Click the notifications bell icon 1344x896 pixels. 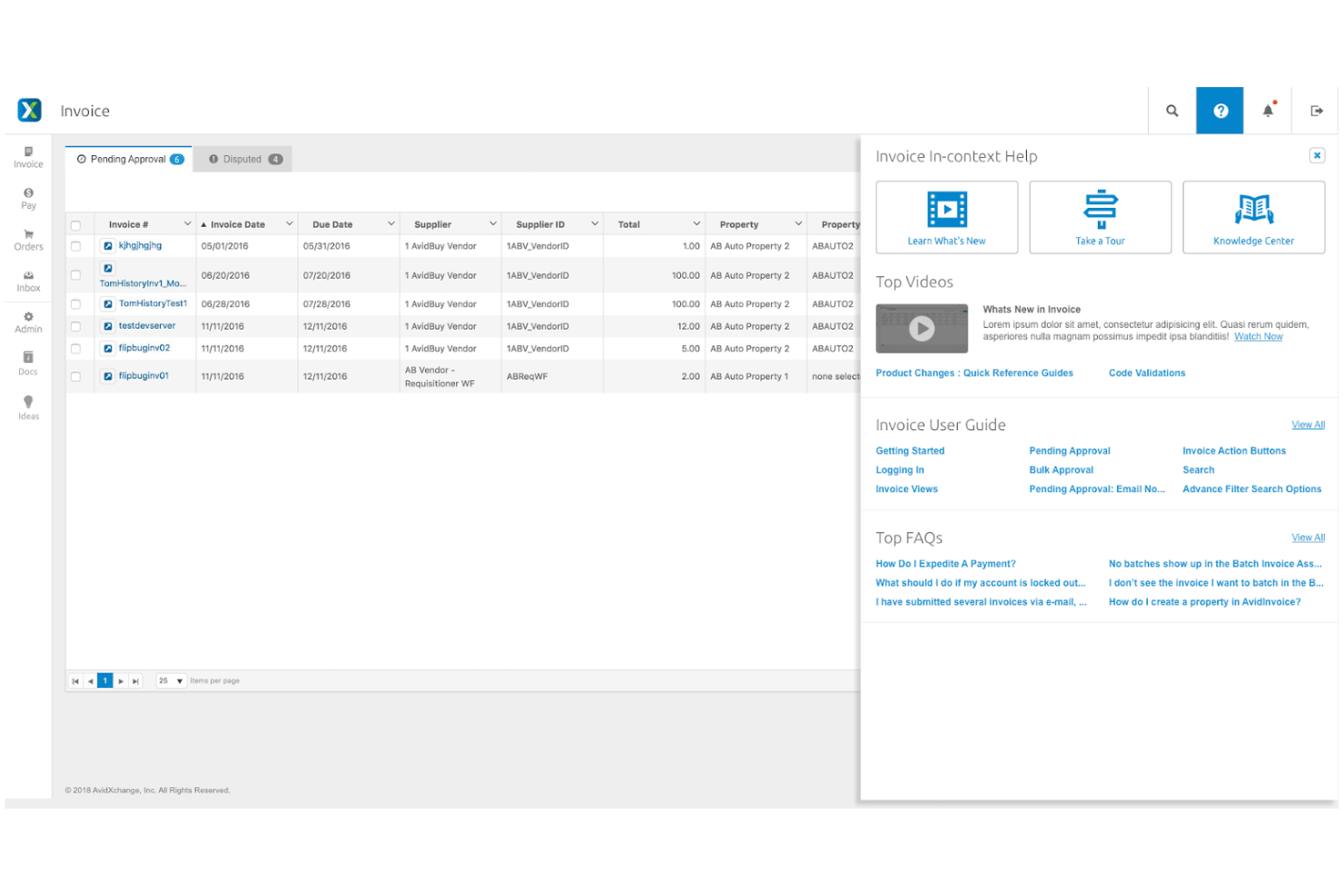(1268, 111)
